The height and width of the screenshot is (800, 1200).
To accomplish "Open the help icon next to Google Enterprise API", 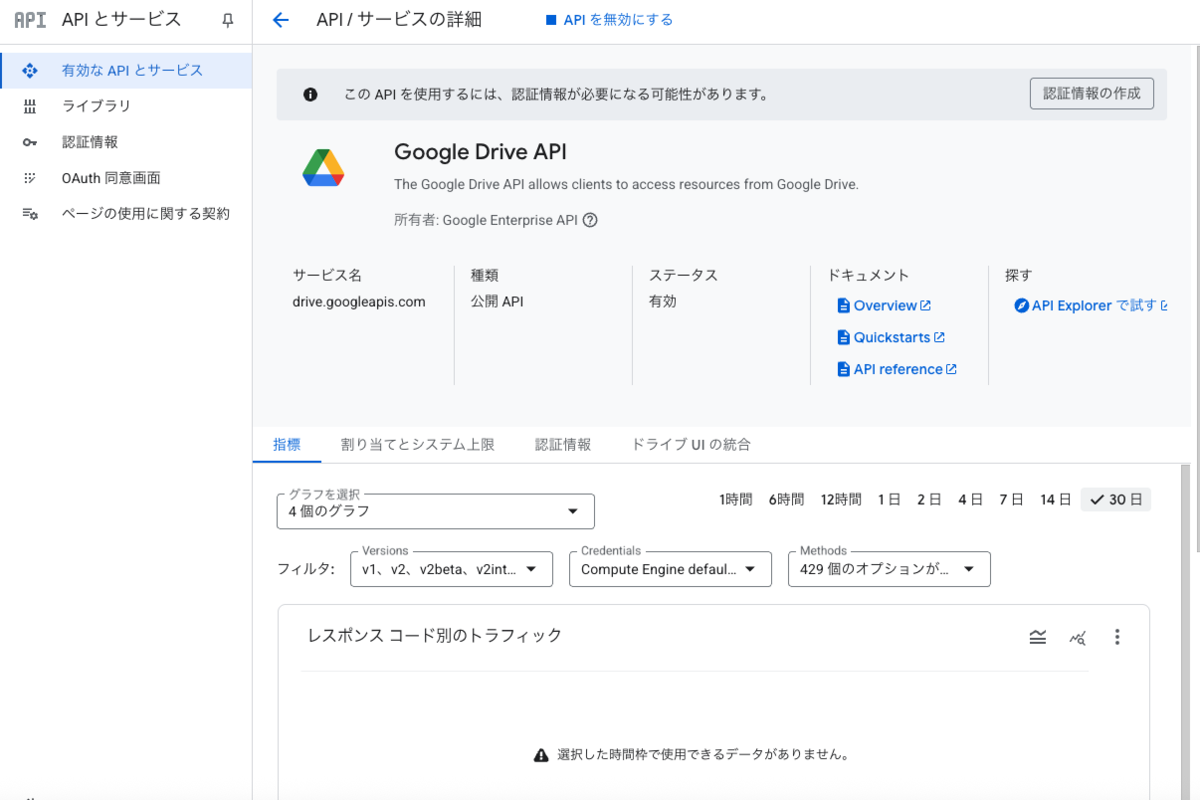I will pyautogui.click(x=590, y=220).
